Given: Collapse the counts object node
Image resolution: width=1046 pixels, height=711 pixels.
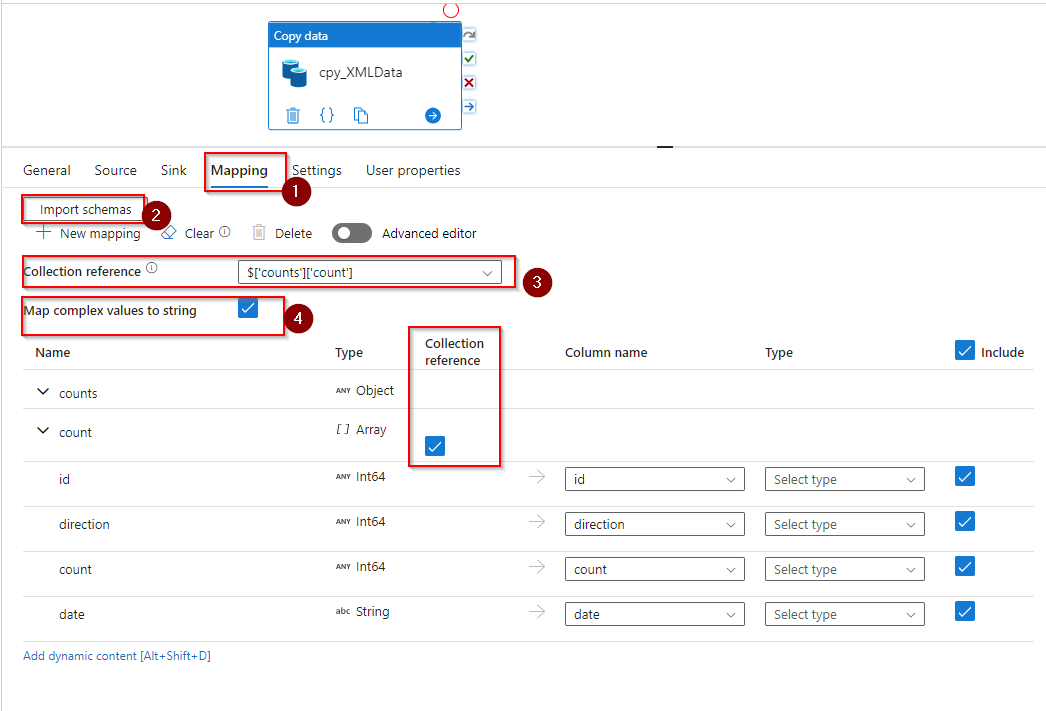Looking at the screenshot, I should point(43,392).
